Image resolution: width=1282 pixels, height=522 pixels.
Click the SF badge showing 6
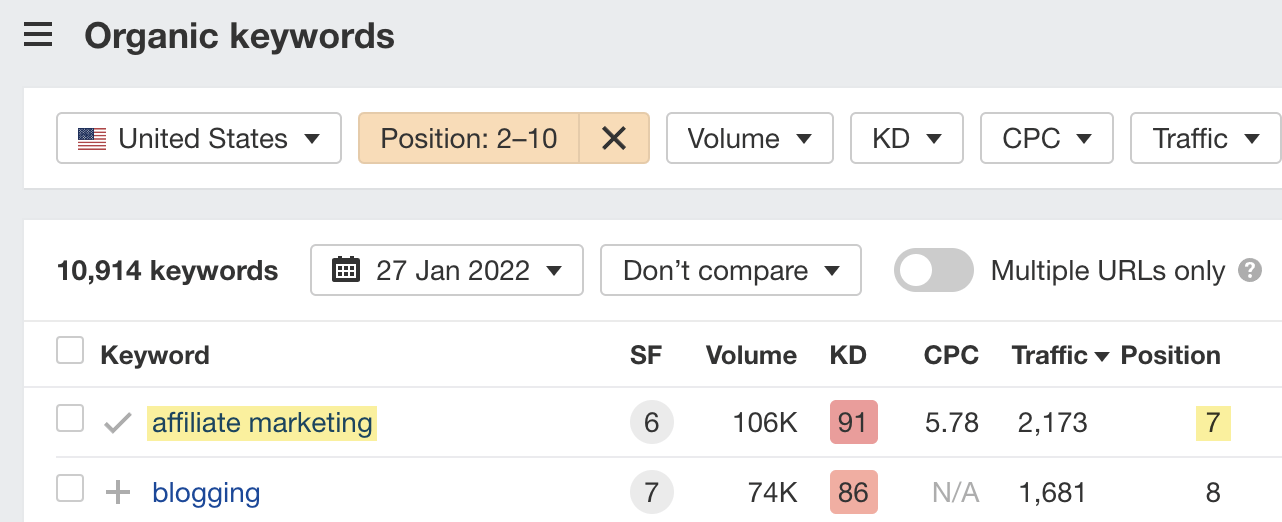pyautogui.click(x=652, y=423)
